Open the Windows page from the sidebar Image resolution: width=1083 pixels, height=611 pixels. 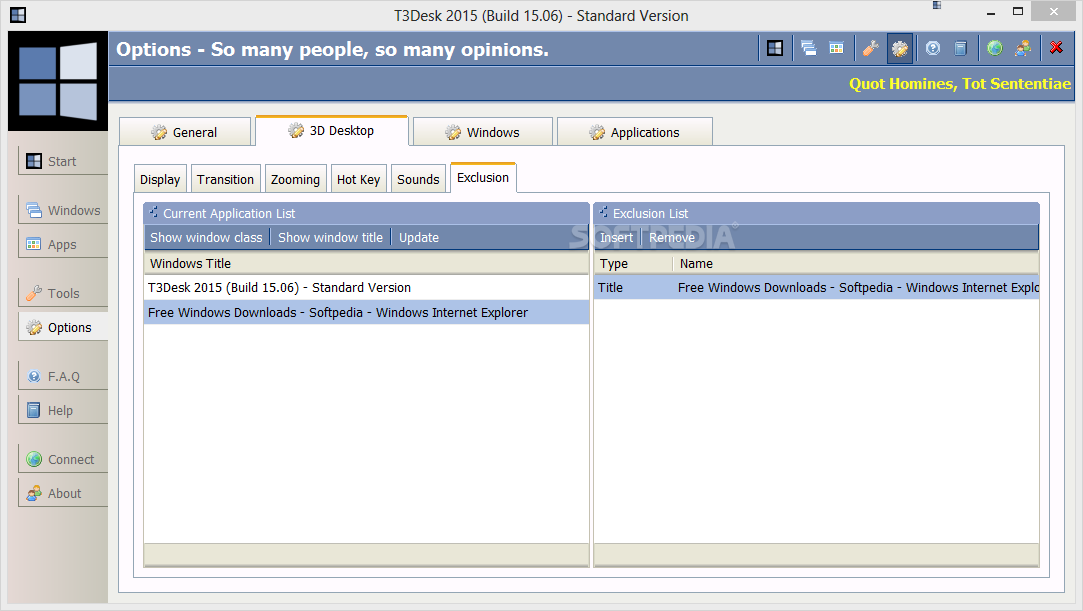63,211
